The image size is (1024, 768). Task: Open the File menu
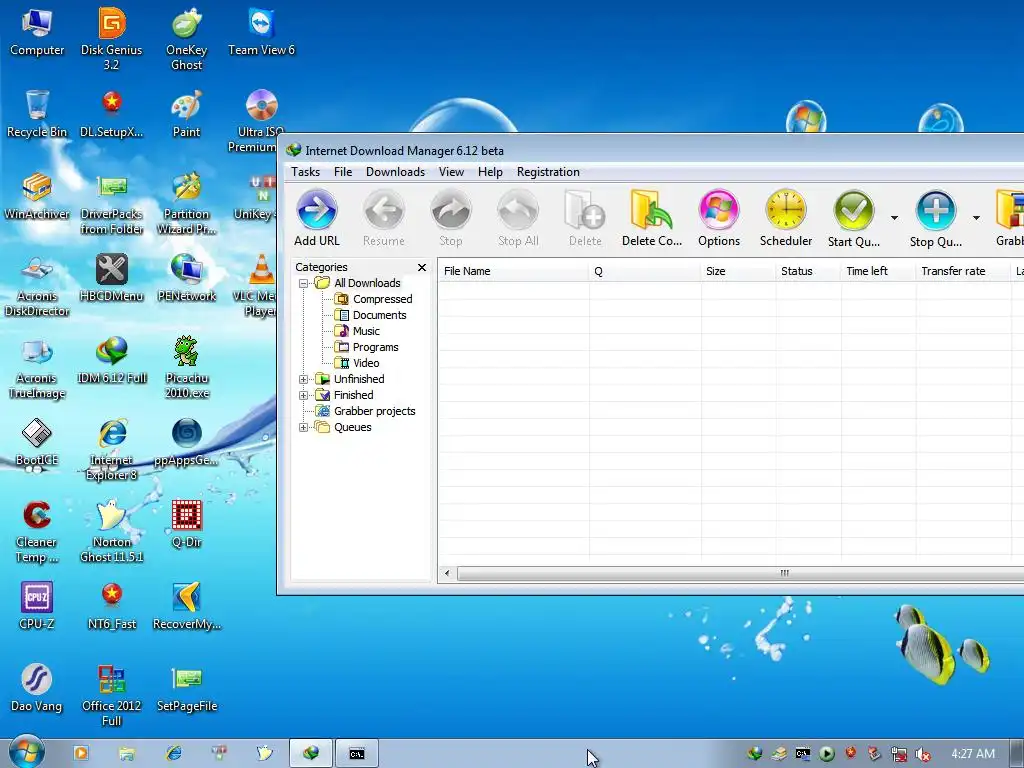tap(343, 172)
